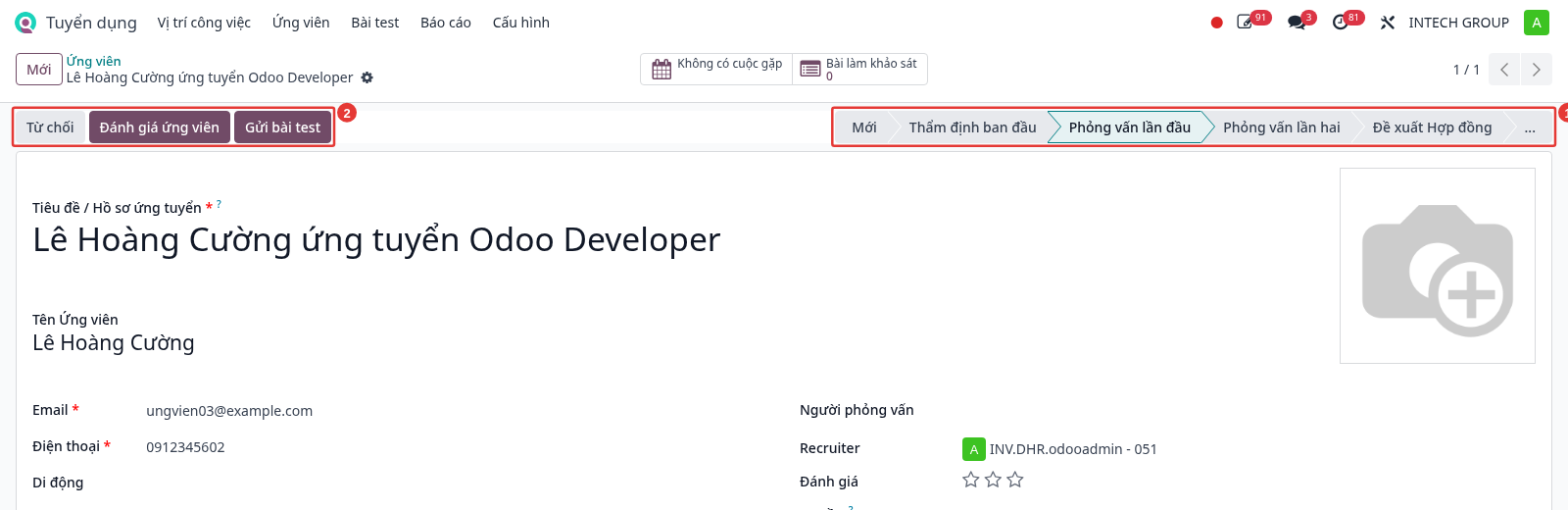Click the Người phỏng vấn field
The image size is (1568, 510).
click(1249, 411)
